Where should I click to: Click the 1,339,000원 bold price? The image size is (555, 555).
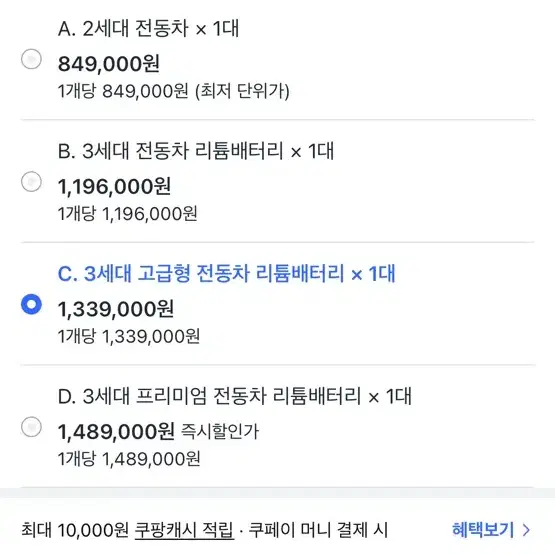[x=116, y=309]
